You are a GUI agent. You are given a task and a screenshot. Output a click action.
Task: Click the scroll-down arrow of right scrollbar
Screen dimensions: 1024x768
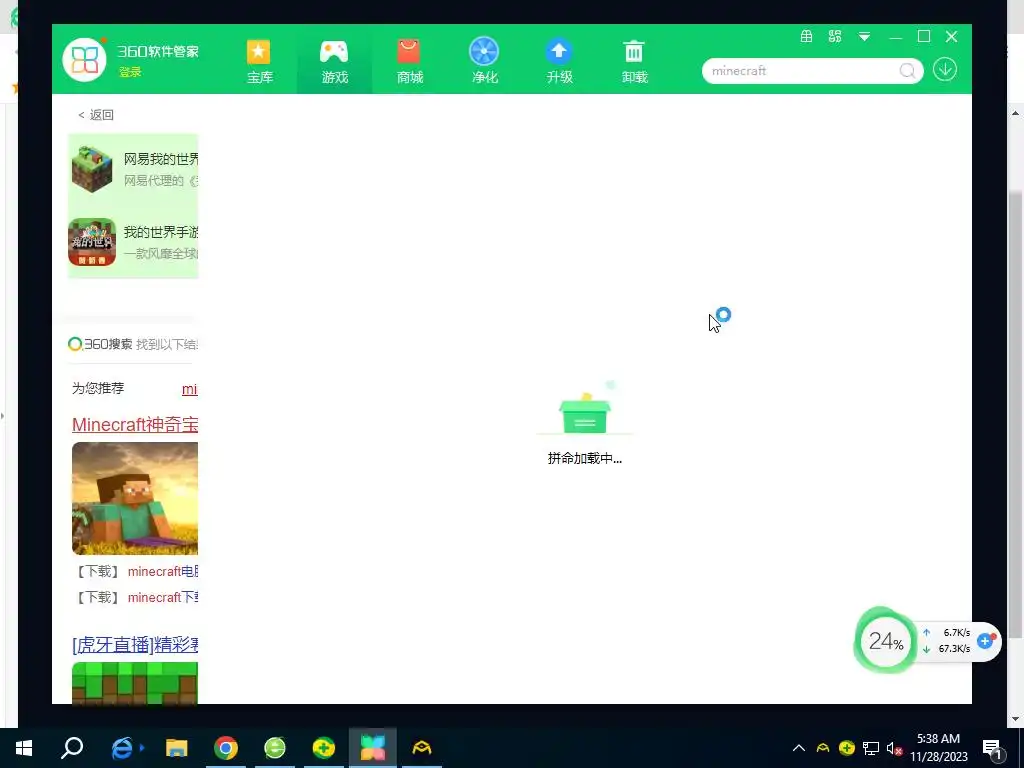coord(1016,719)
